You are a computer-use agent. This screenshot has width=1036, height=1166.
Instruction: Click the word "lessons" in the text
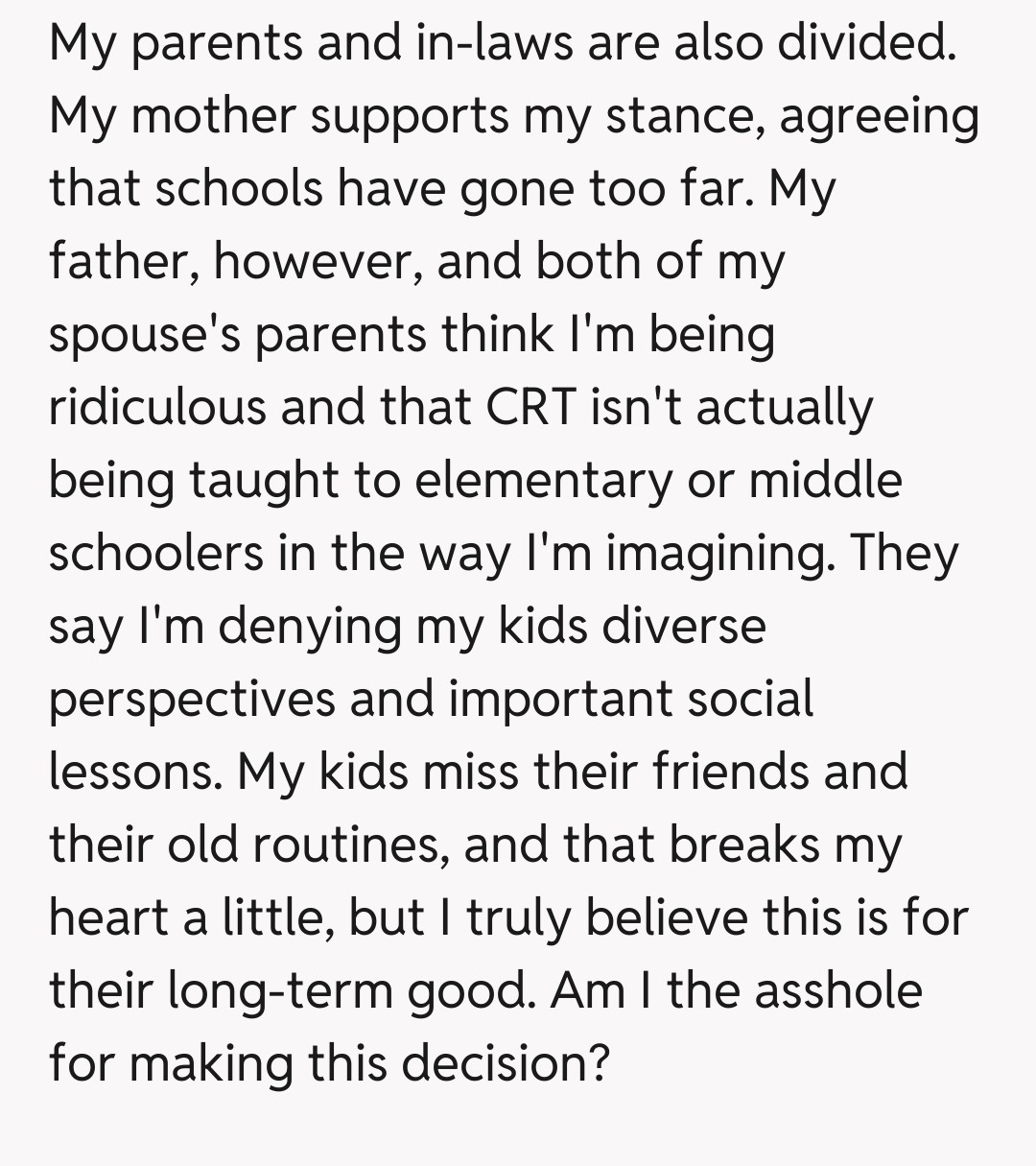tap(132, 772)
